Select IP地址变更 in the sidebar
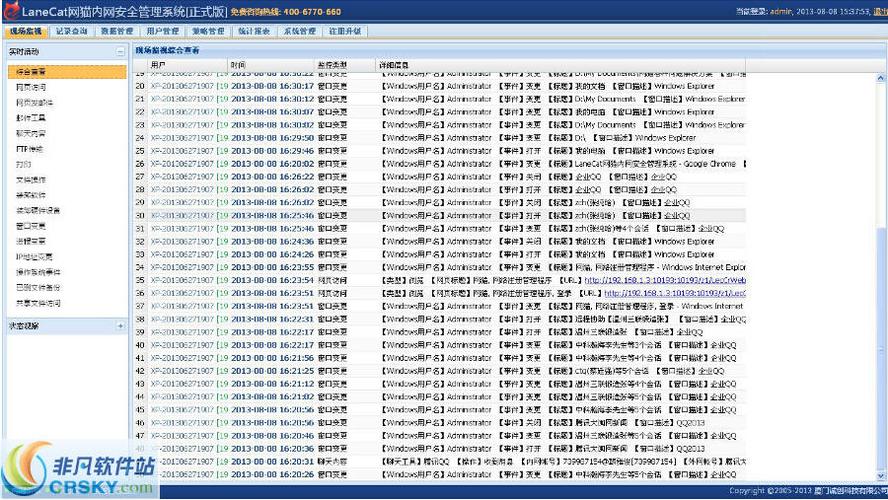 tap(35, 257)
